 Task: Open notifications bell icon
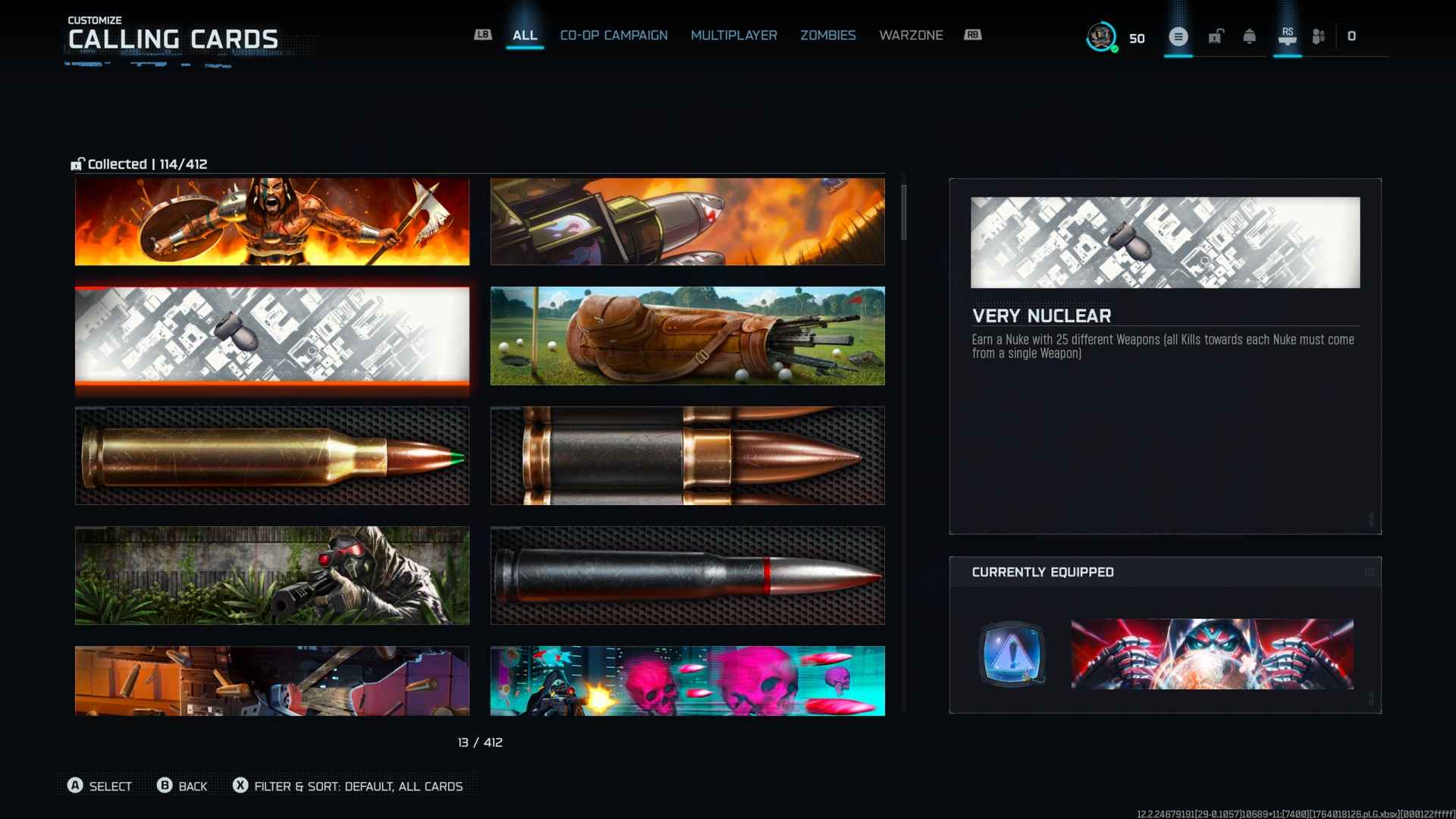point(1249,36)
